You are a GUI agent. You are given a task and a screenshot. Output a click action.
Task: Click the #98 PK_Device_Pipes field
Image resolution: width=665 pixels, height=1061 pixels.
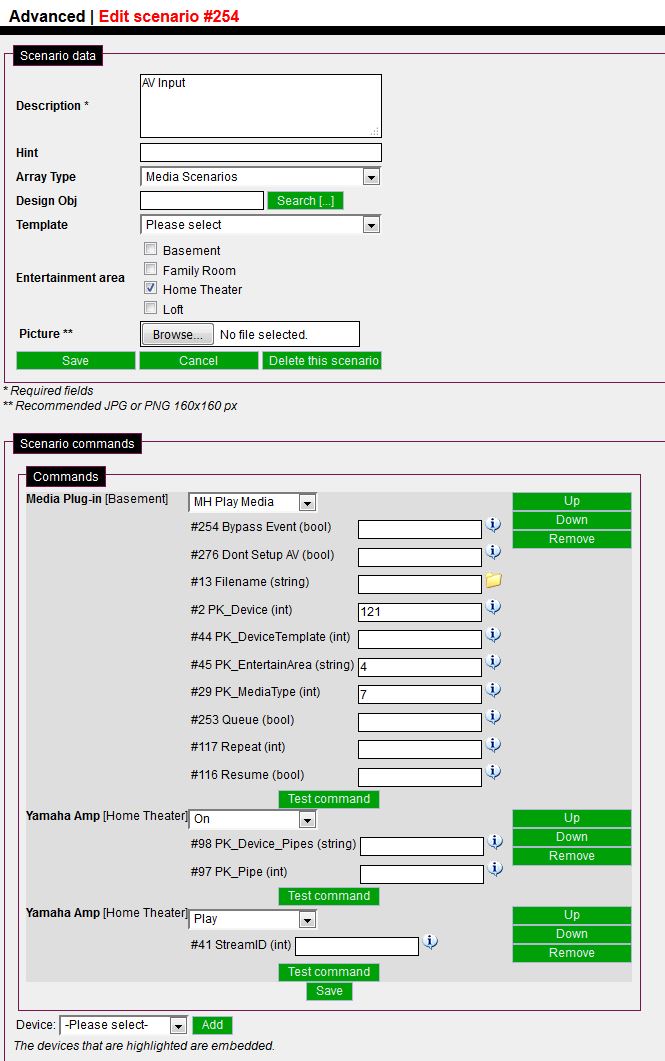tap(422, 846)
